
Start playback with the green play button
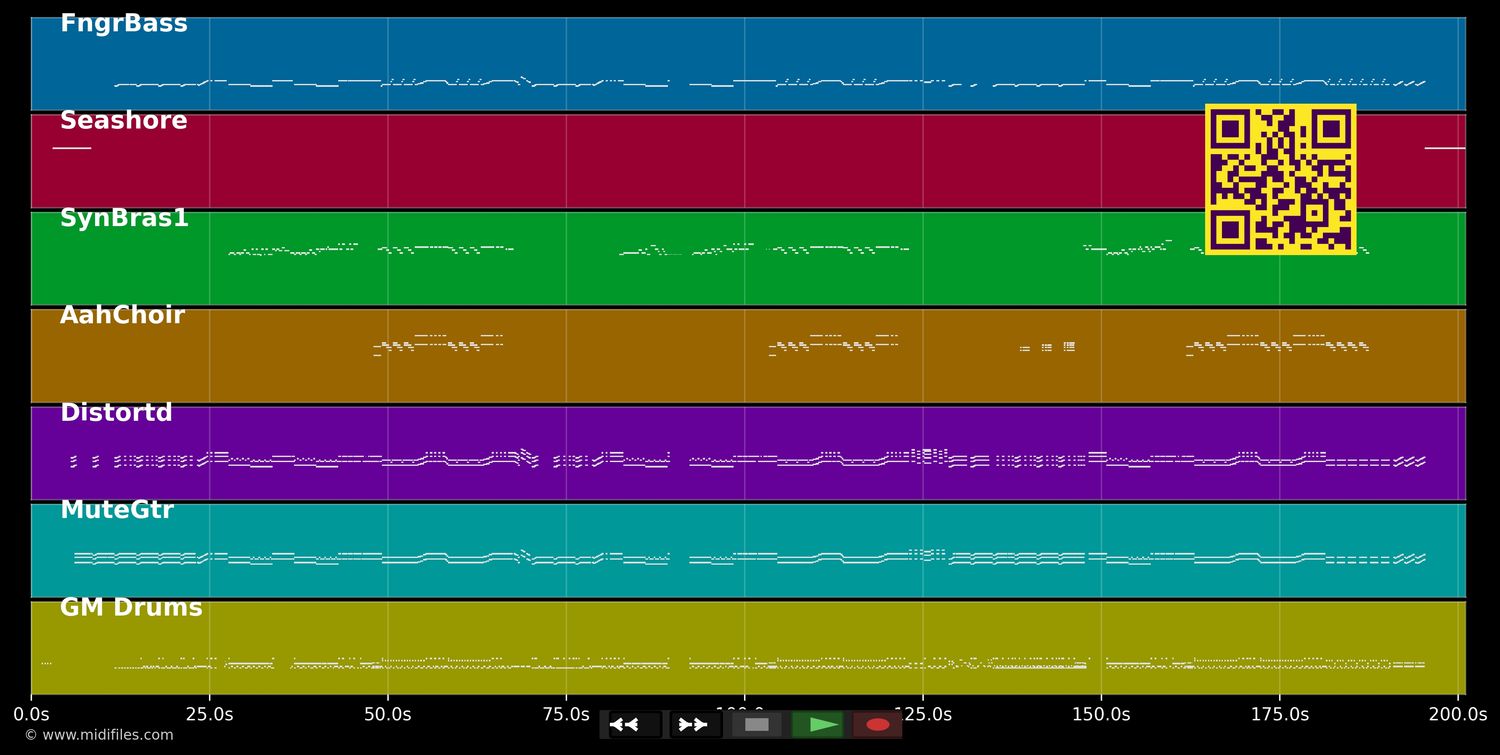(x=818, y=725)
